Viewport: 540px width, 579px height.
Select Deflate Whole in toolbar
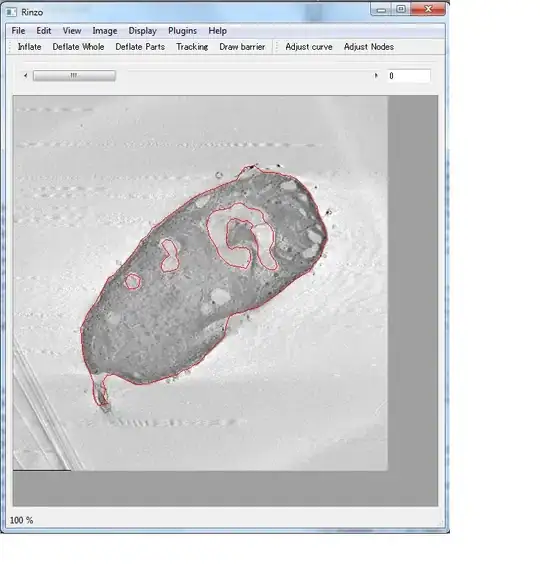[x=78, y=47]
